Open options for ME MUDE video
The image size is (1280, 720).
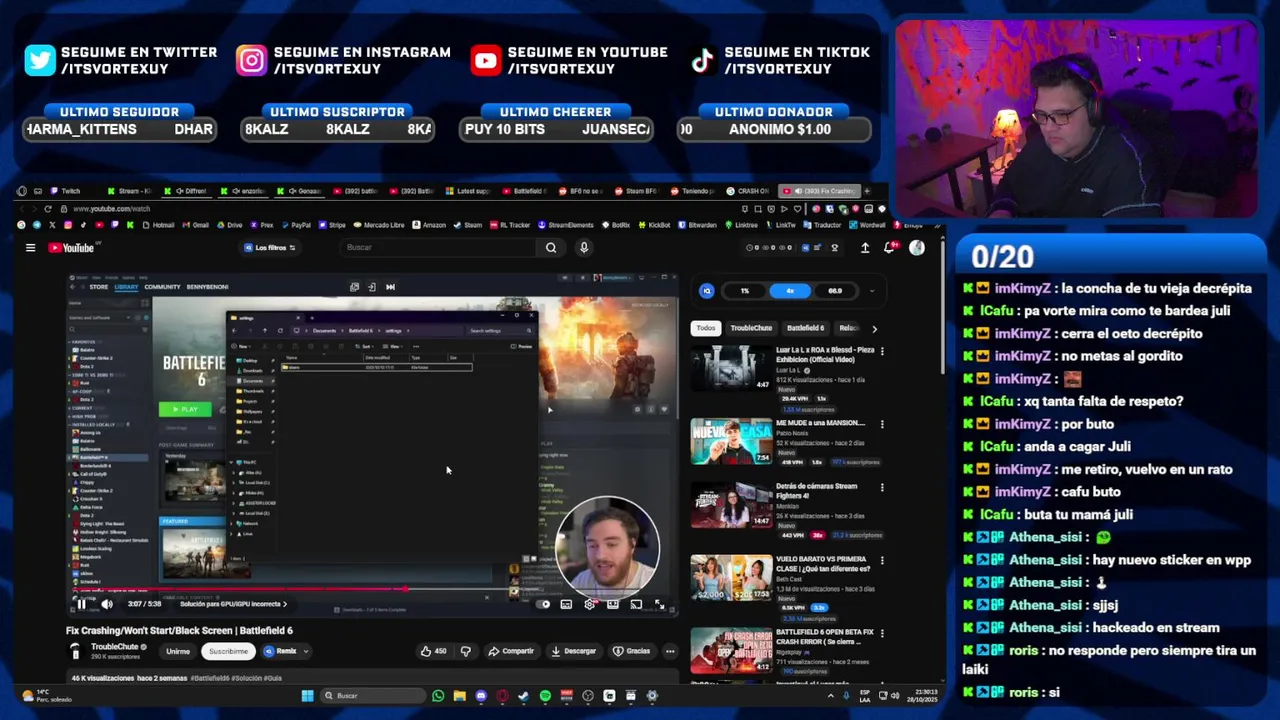tap(882, 424)
